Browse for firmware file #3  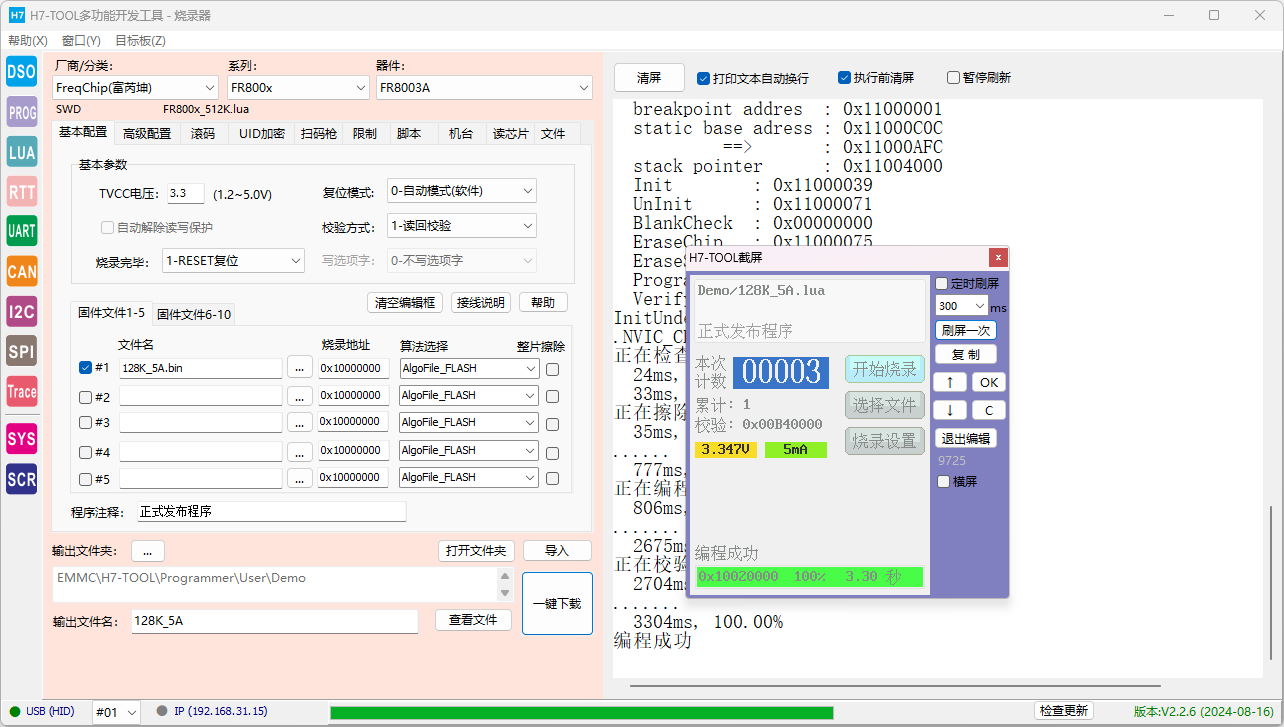(x=299, y=423)
